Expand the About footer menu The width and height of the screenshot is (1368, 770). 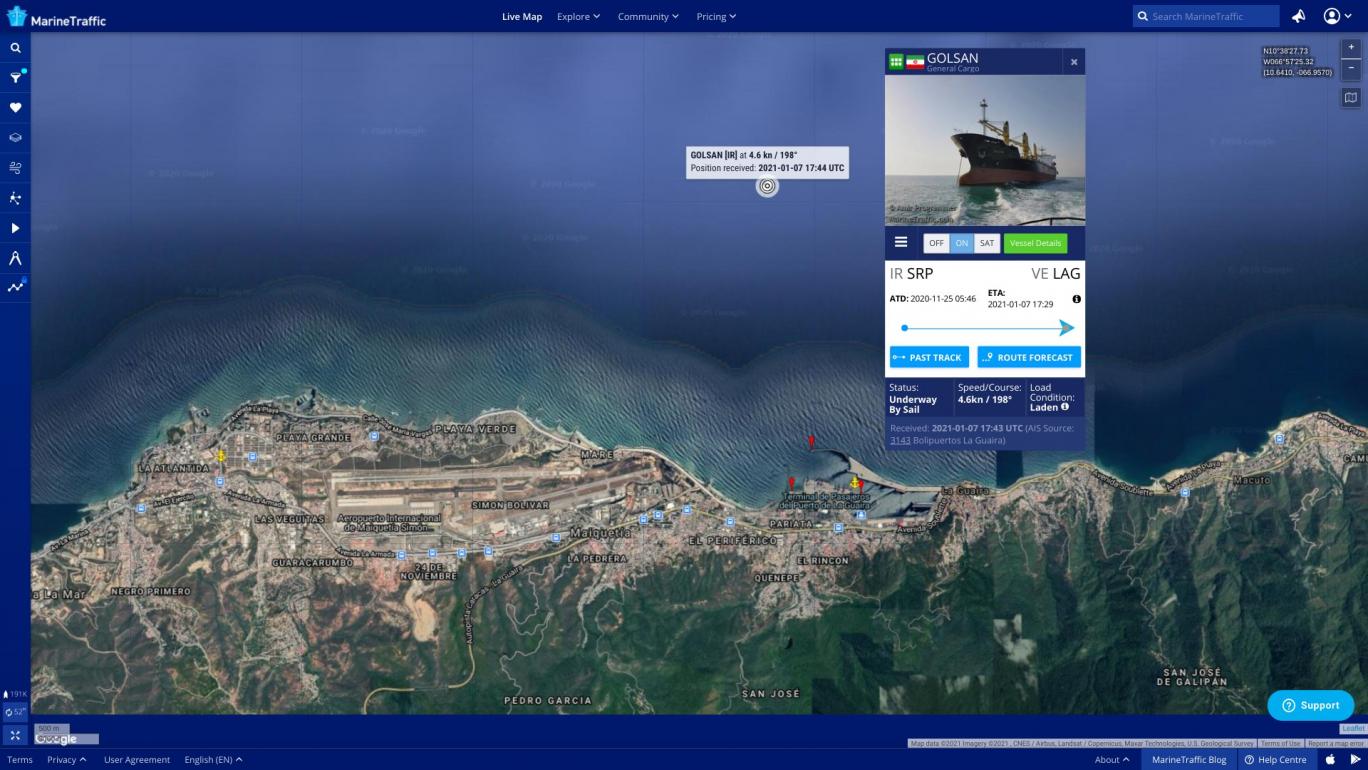pos(1112,760)
